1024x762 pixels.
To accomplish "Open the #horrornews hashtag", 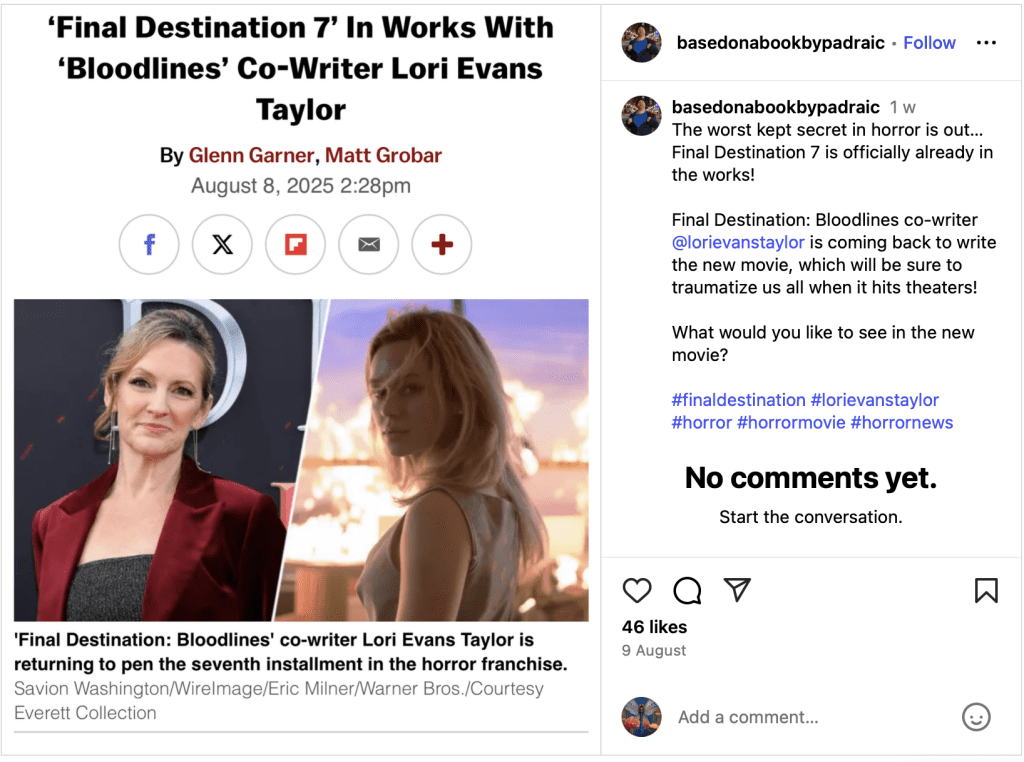I will click(901, 422).
